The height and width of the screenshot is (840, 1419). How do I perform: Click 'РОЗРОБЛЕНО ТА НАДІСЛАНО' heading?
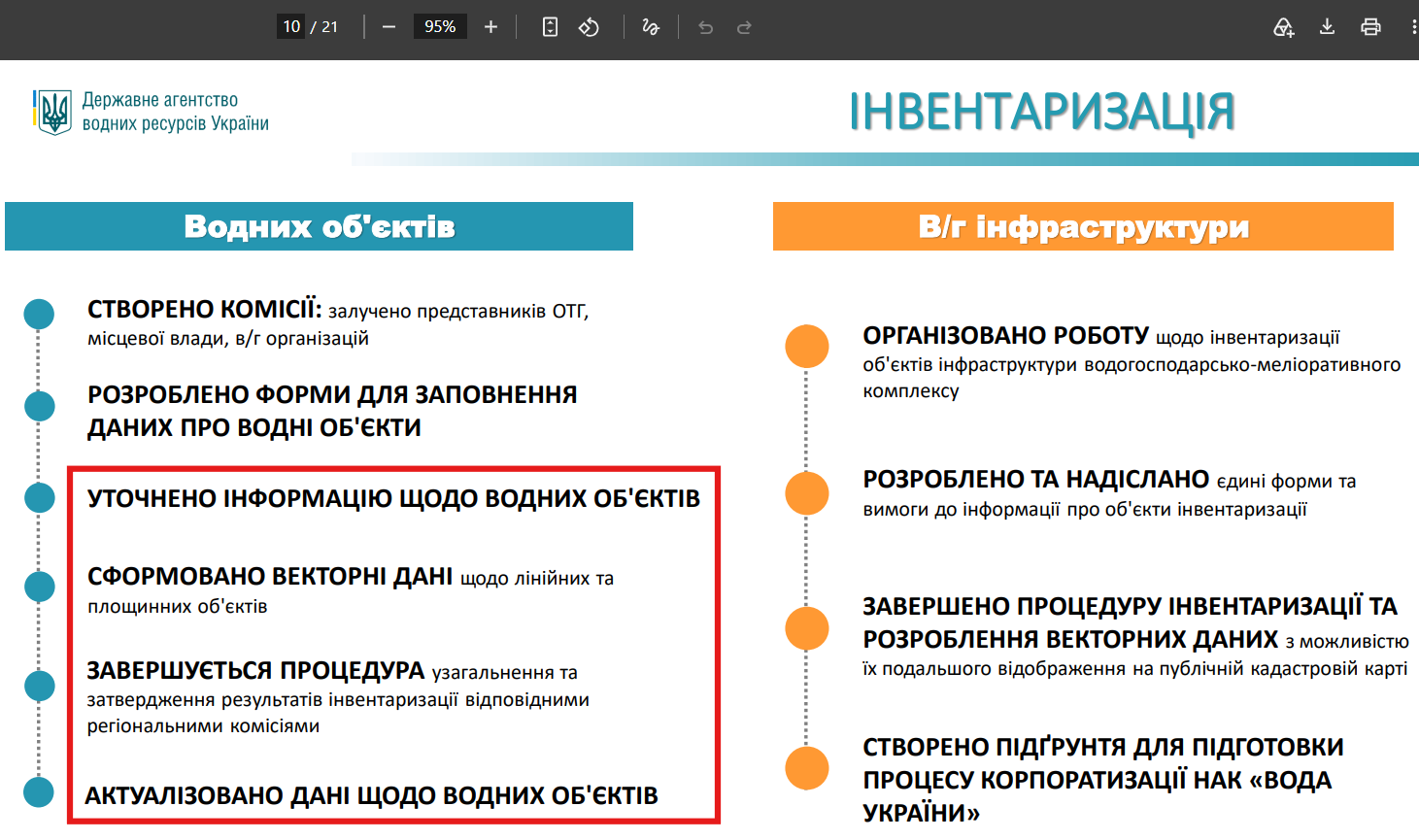1036,480
